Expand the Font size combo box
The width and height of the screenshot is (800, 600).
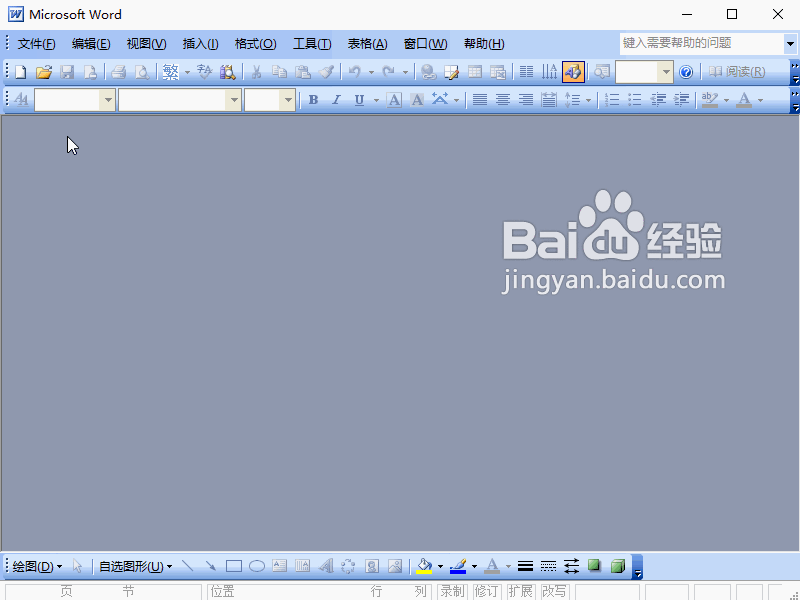click(x=288, y=100)
